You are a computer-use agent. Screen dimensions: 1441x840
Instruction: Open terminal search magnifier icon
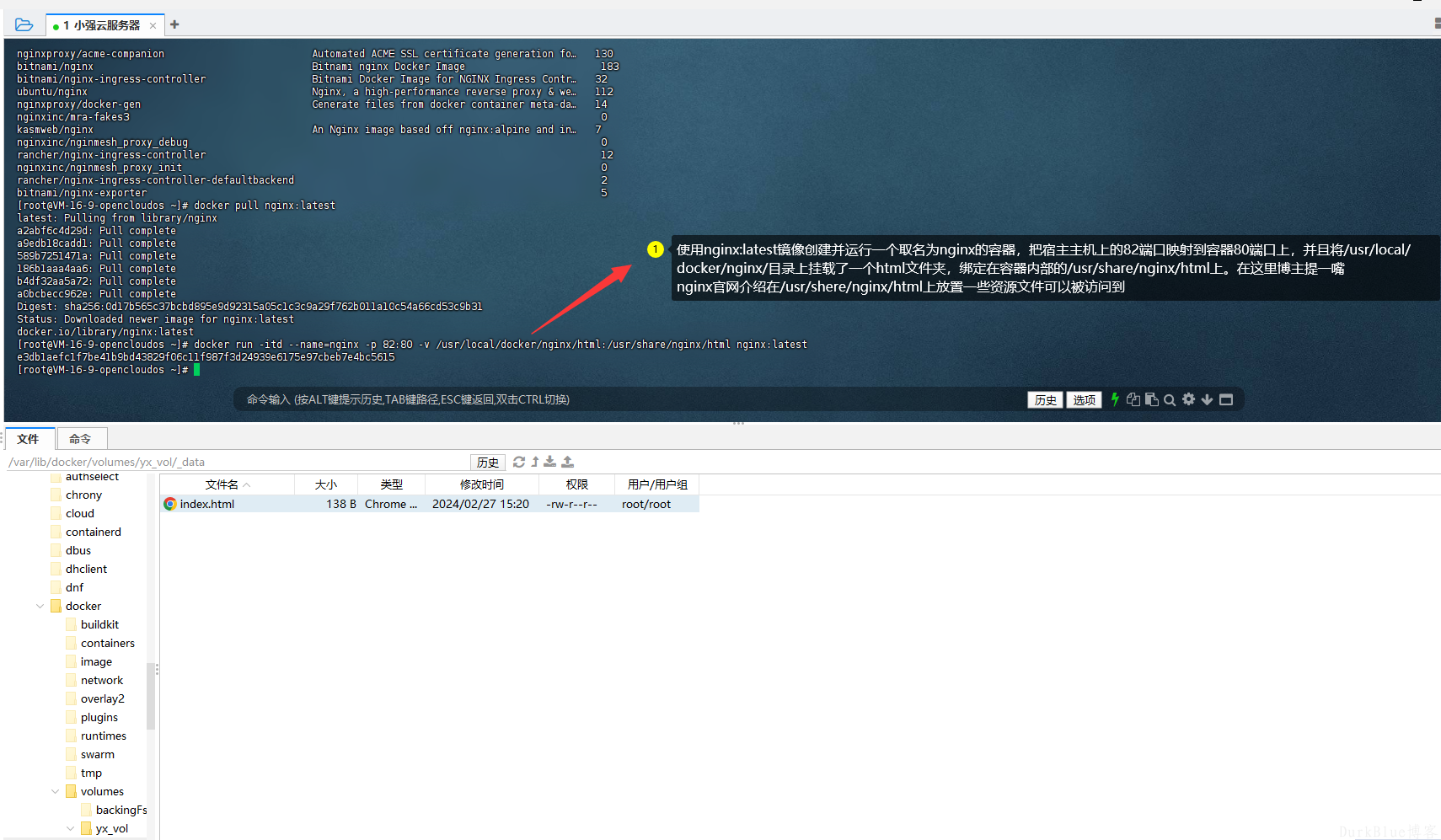point(1170,400)
